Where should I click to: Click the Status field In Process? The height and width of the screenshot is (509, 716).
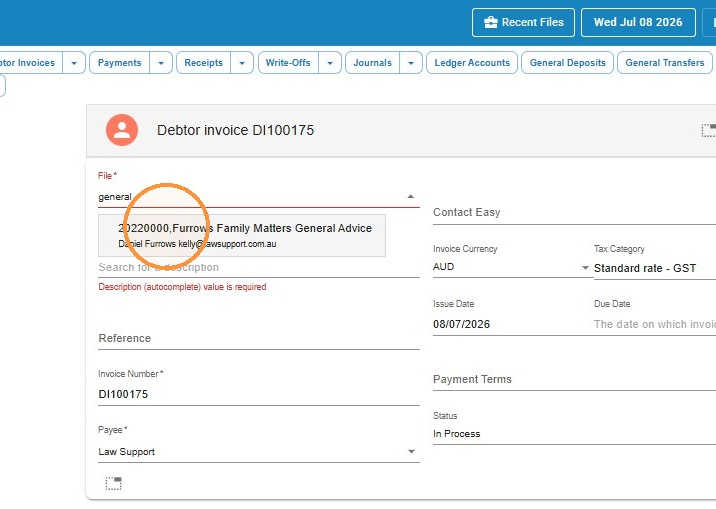coord(574,434)
